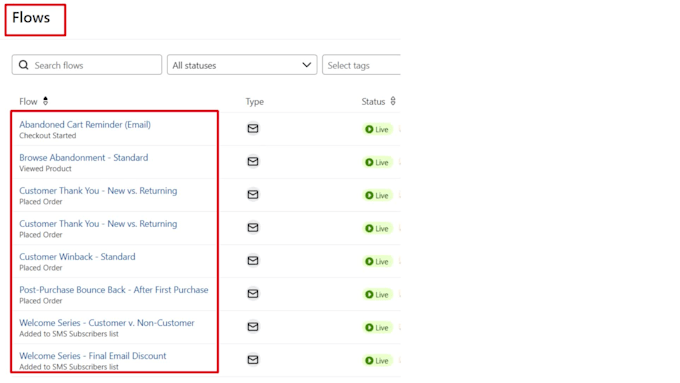Click the Flow column header
Screen dimensions: 680x383
click(28, 101)
